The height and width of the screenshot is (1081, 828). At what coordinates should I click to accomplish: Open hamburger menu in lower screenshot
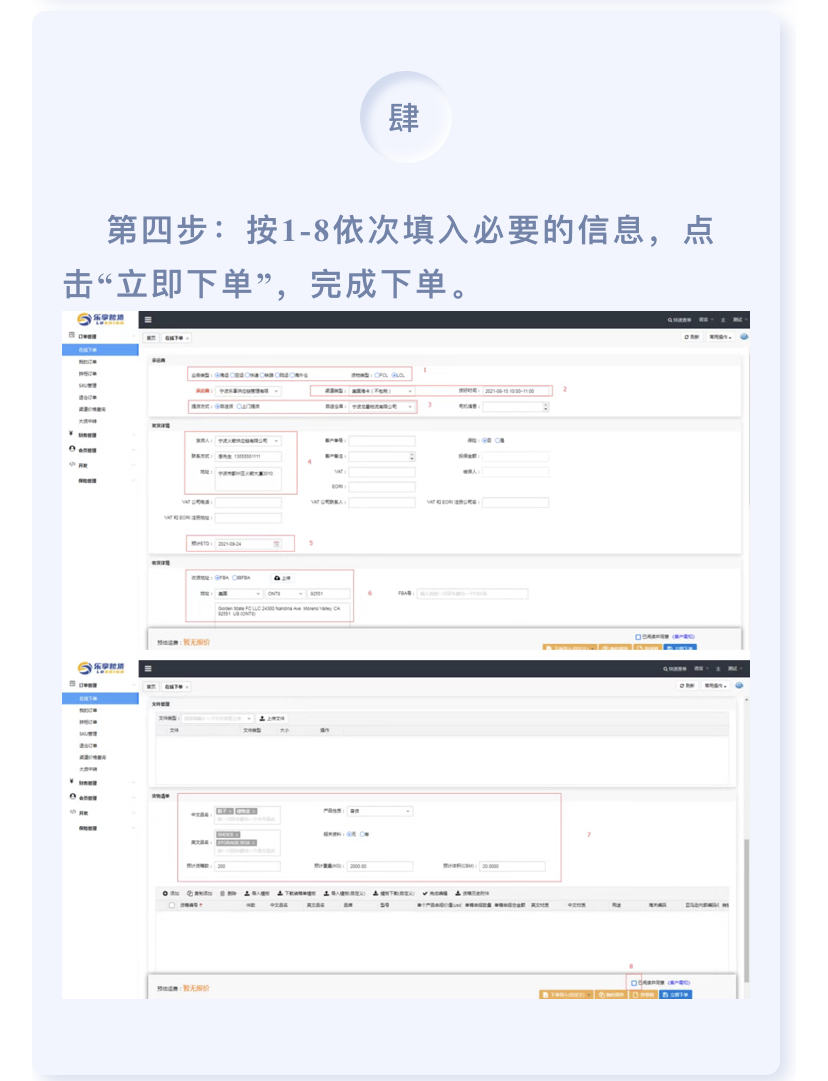148,669
